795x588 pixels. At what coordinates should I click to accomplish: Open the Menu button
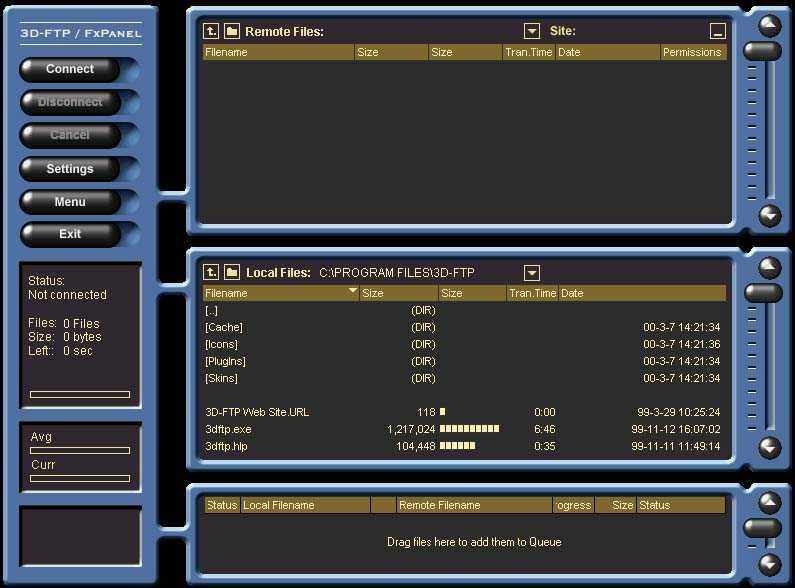(x=70, y=202)
